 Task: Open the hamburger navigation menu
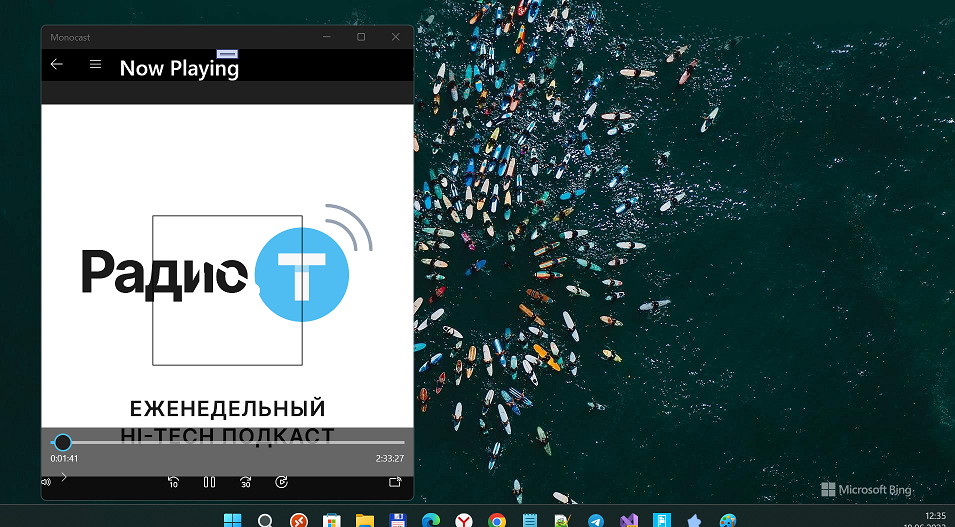coord(96,64)
